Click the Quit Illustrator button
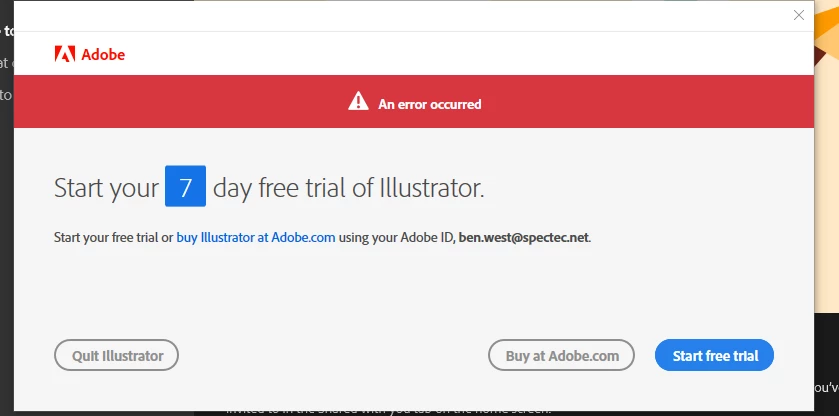 coord(116,355)
